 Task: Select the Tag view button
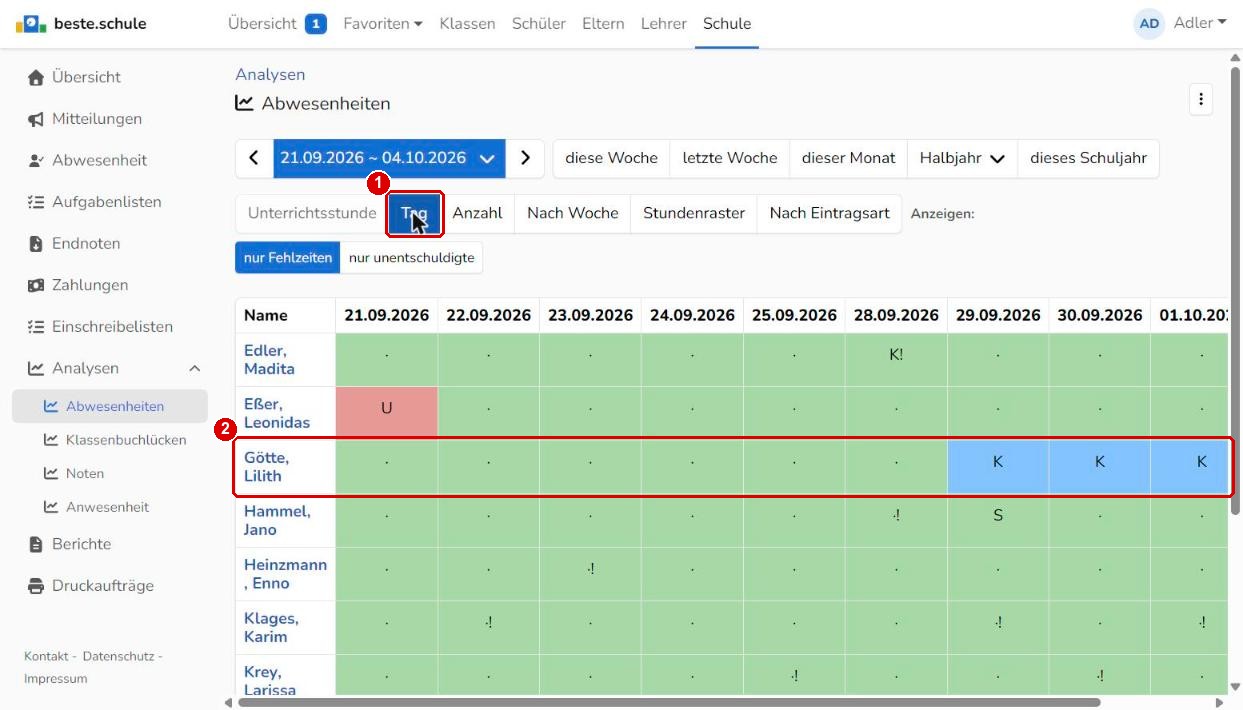[x=414, y=213]
